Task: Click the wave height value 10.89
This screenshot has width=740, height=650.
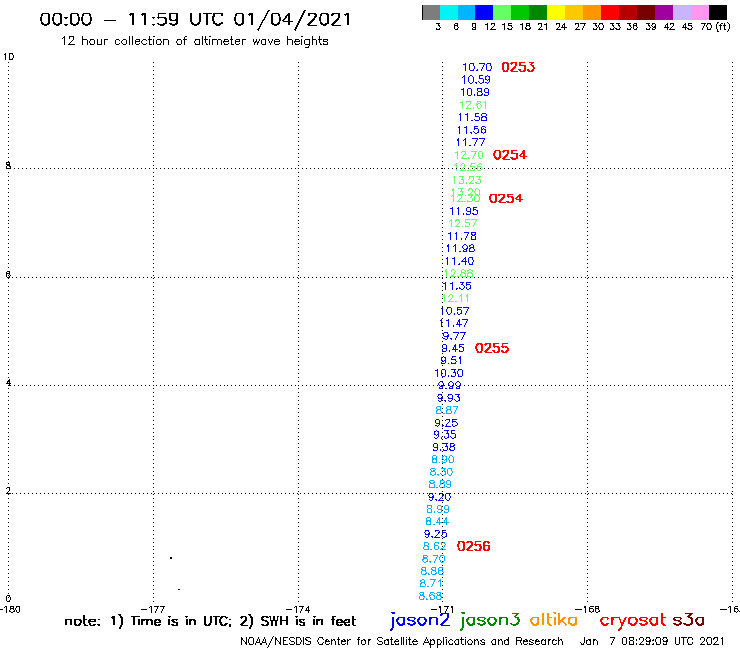Action: point(475,92)
